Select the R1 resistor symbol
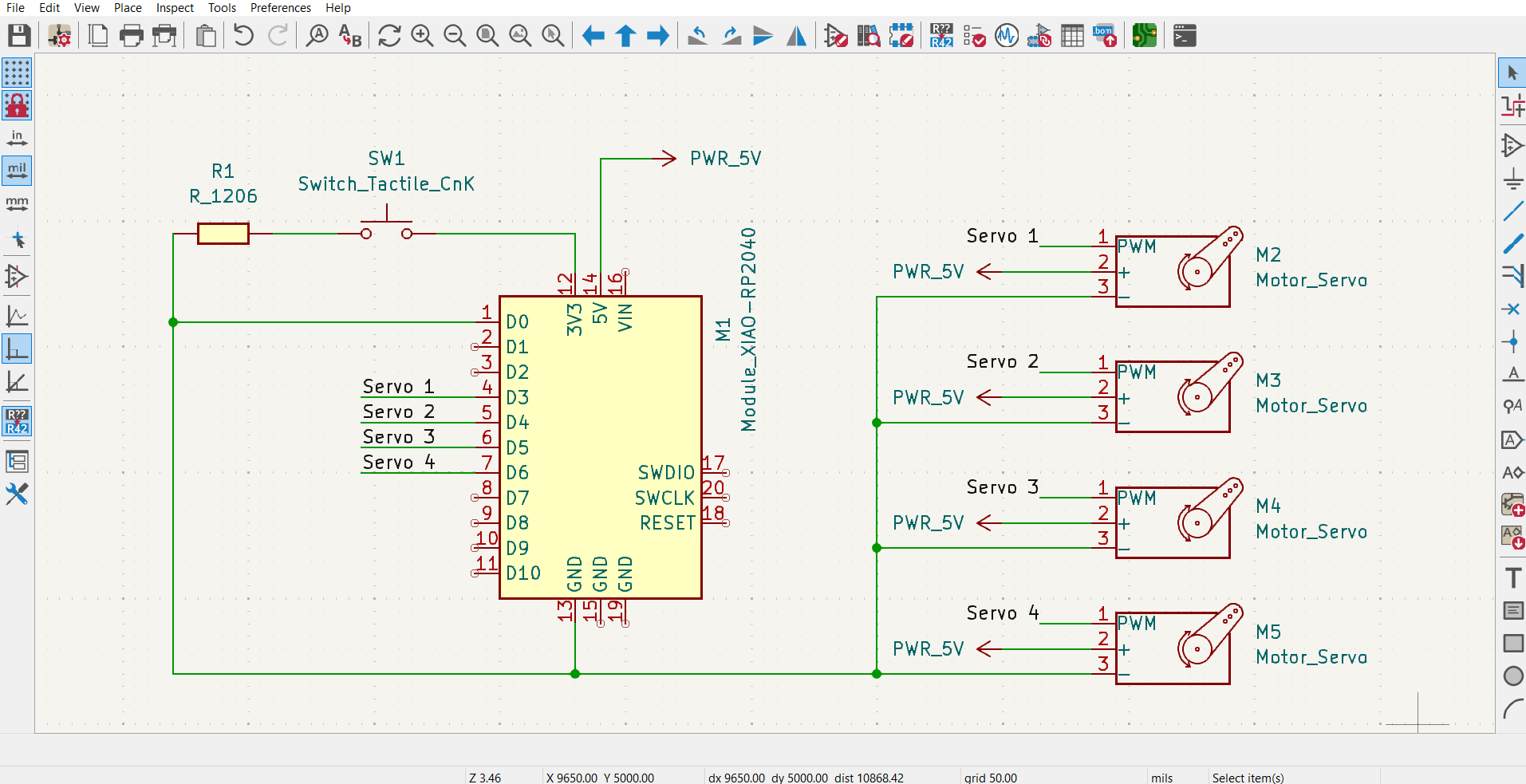This screenshot has width=1526, height=784. coord(223,234)
